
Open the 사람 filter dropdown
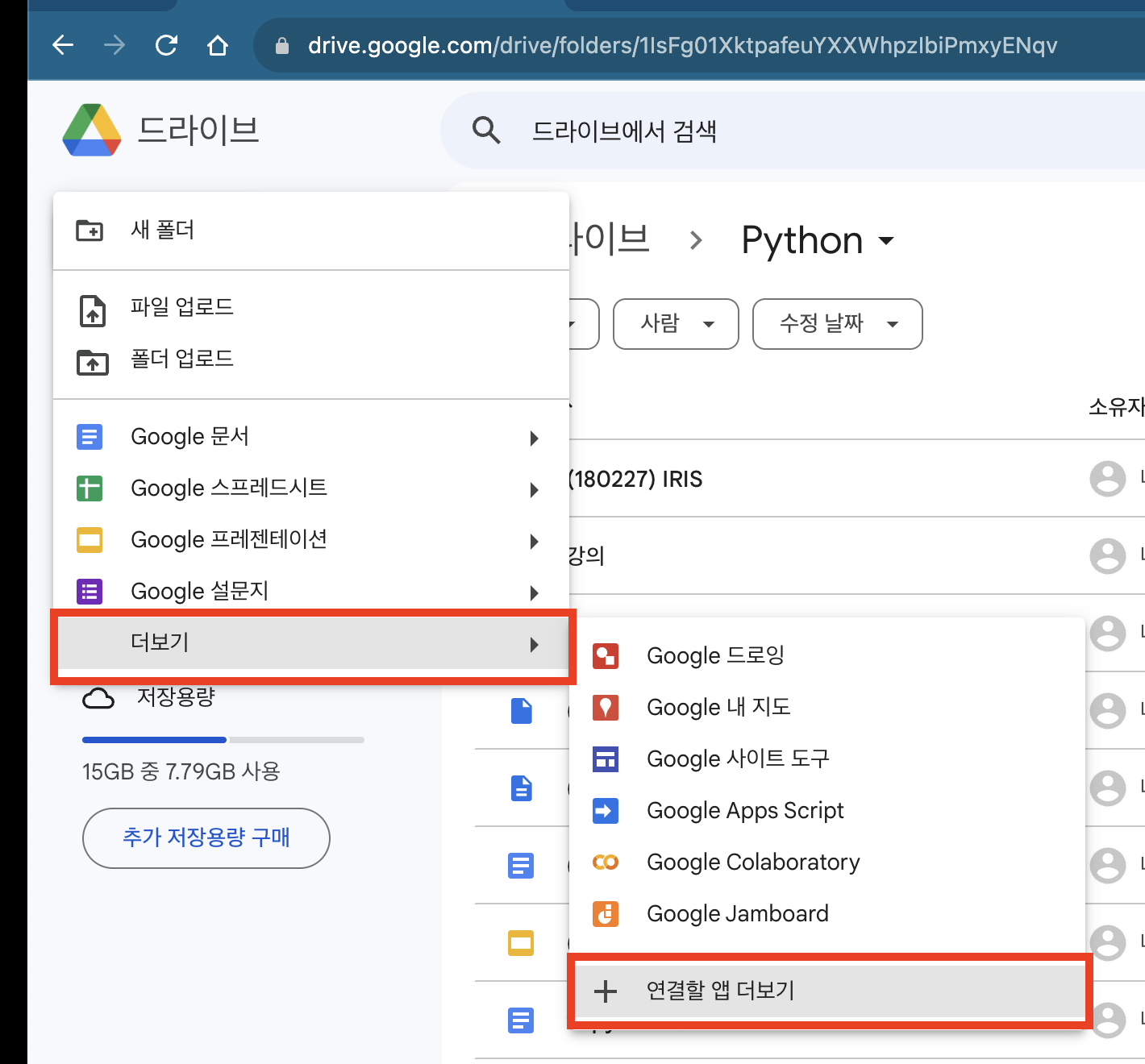coord(676,324)
